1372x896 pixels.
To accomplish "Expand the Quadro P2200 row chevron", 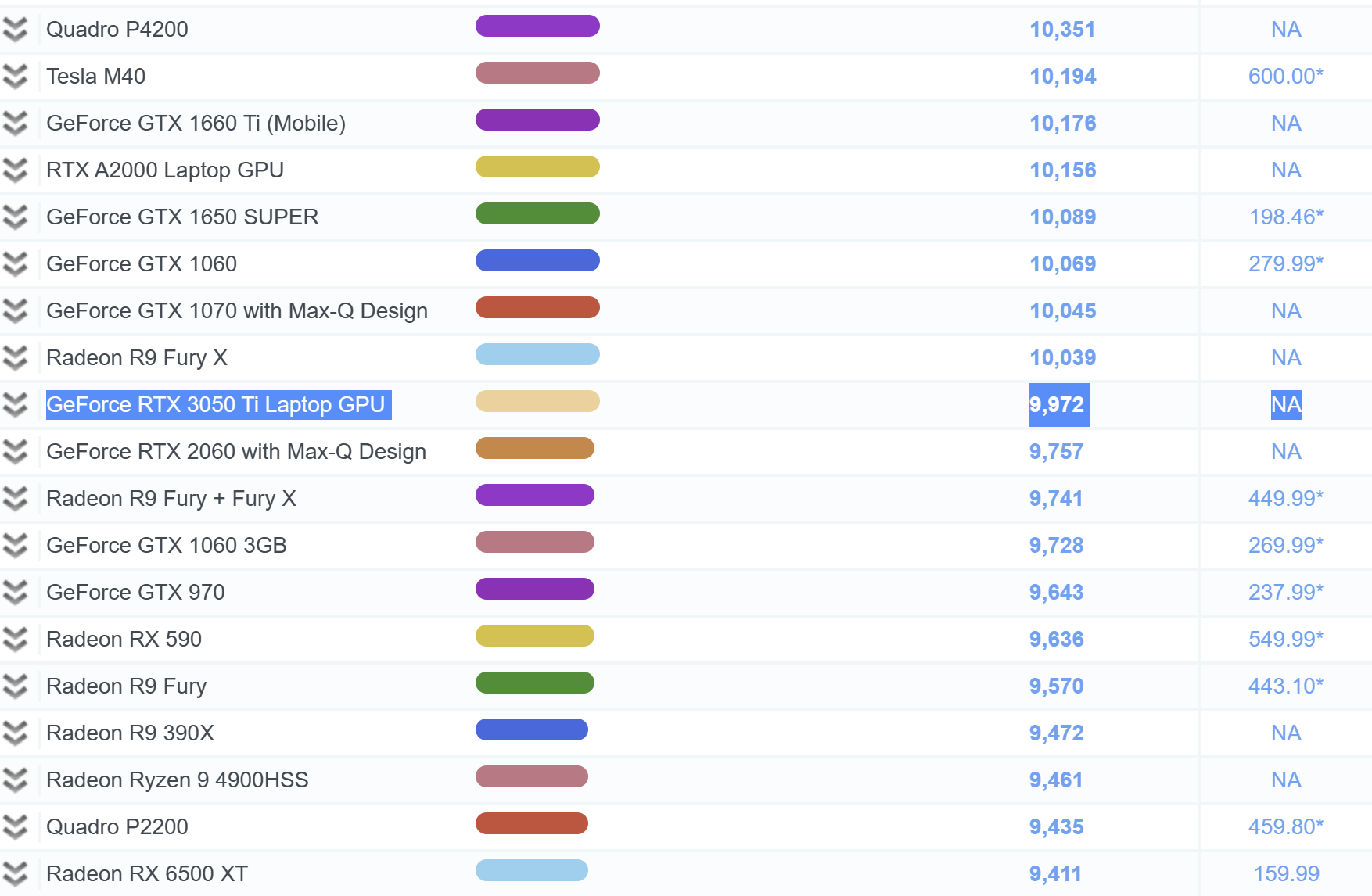I will point(15,827).
